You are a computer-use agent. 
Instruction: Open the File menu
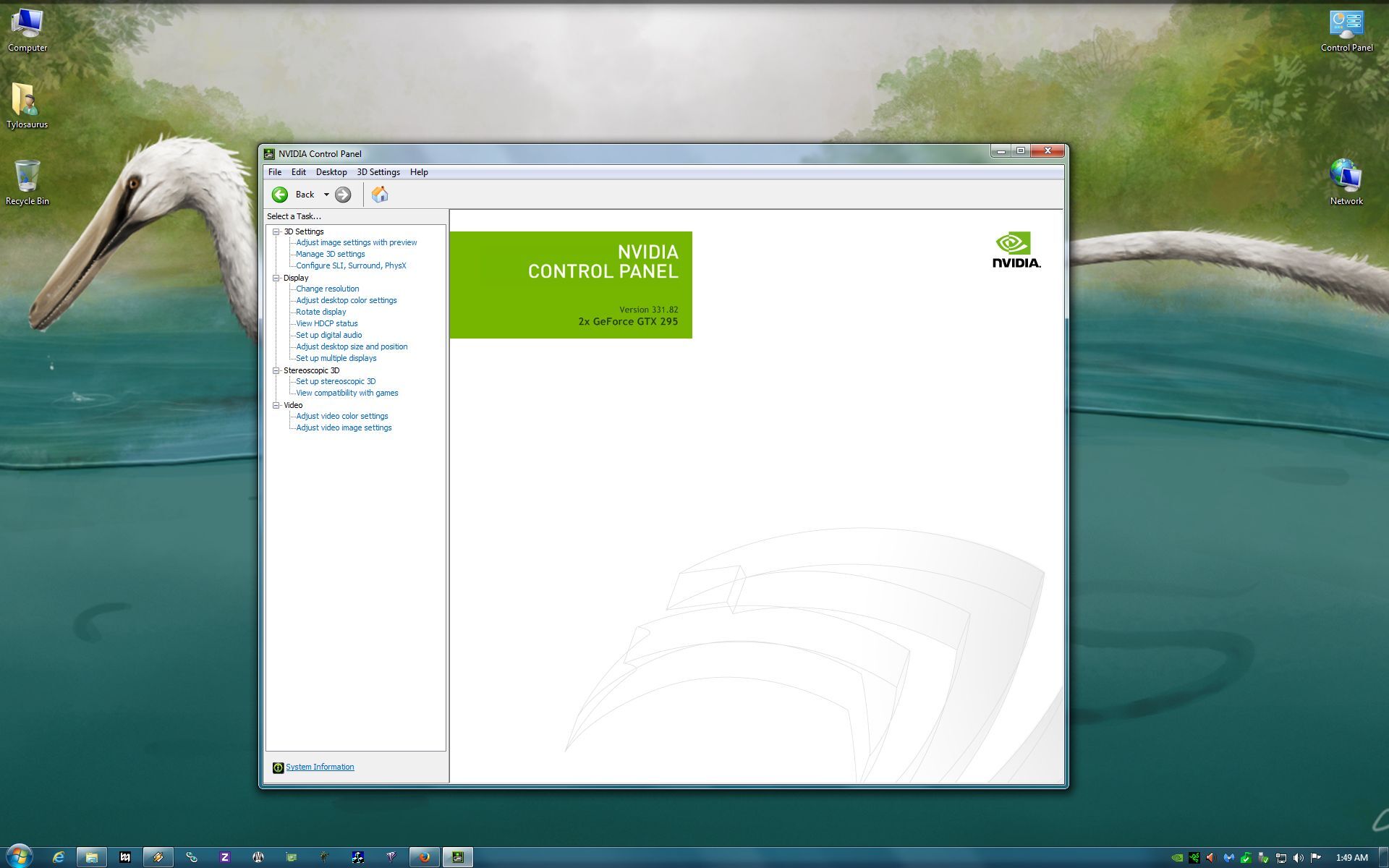tap(275, 172)
